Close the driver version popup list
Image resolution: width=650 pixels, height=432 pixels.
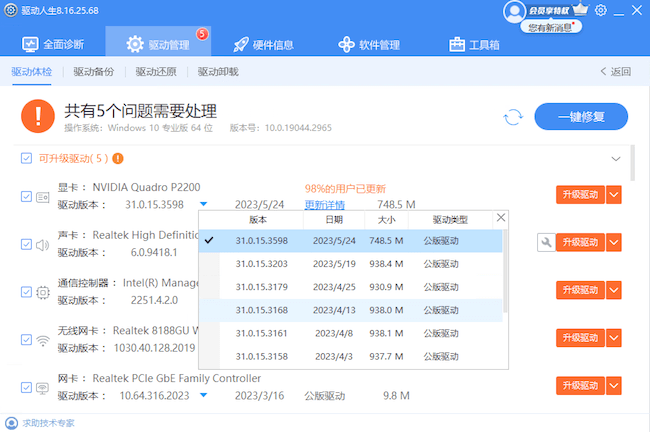pyautogui.click(x=501, y=217)
